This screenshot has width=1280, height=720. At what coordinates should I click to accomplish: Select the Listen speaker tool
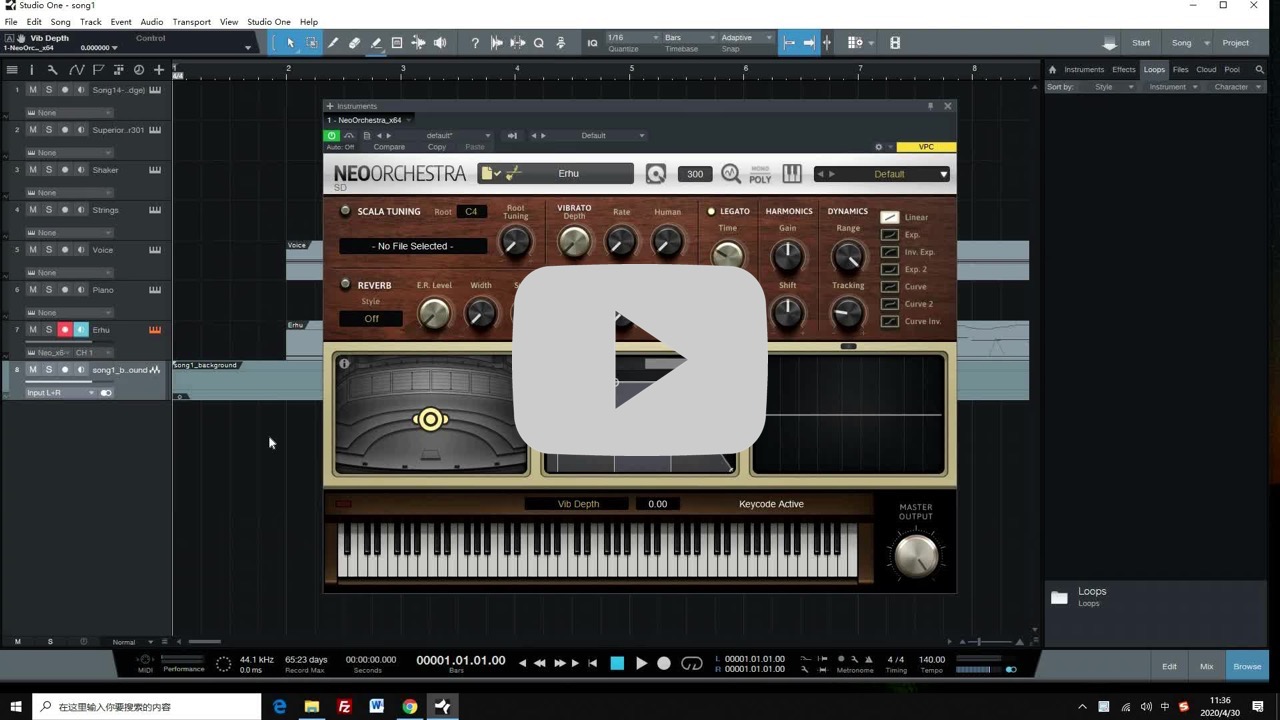coord(440,43)
